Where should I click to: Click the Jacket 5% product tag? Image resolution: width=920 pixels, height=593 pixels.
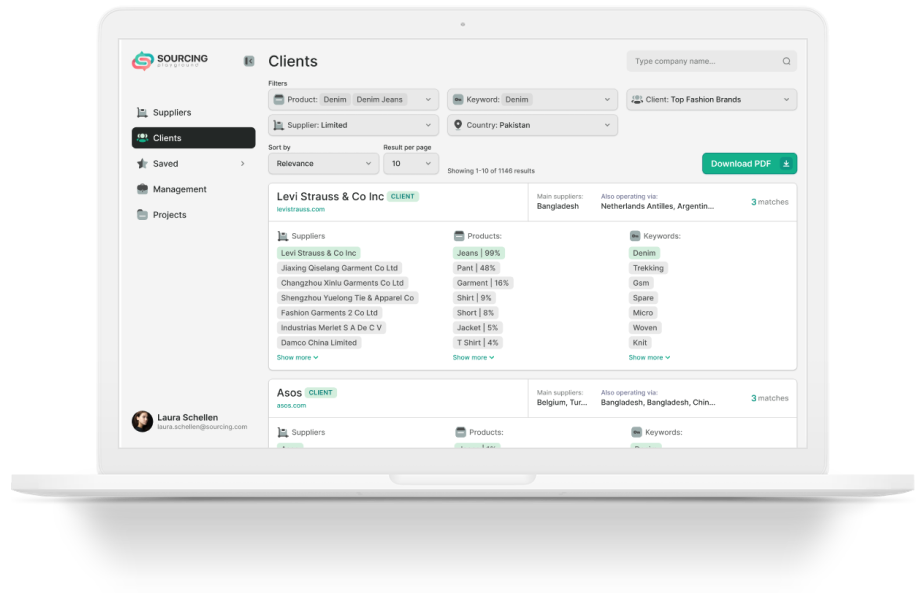(478, 328)
